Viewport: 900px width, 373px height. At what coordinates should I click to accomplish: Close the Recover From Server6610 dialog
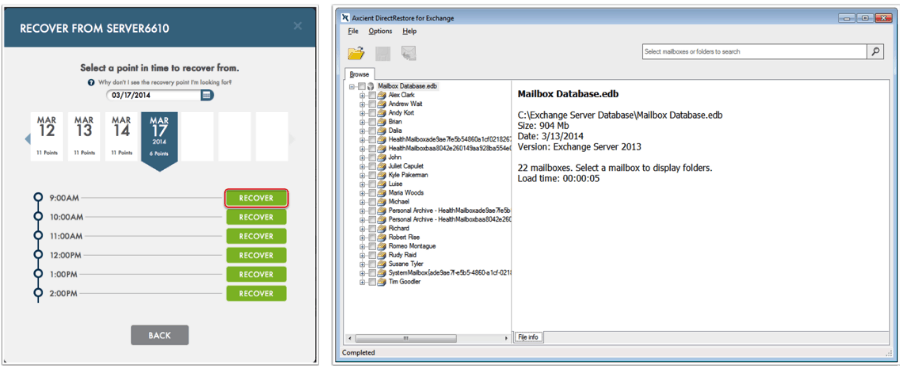pos(297,26)
